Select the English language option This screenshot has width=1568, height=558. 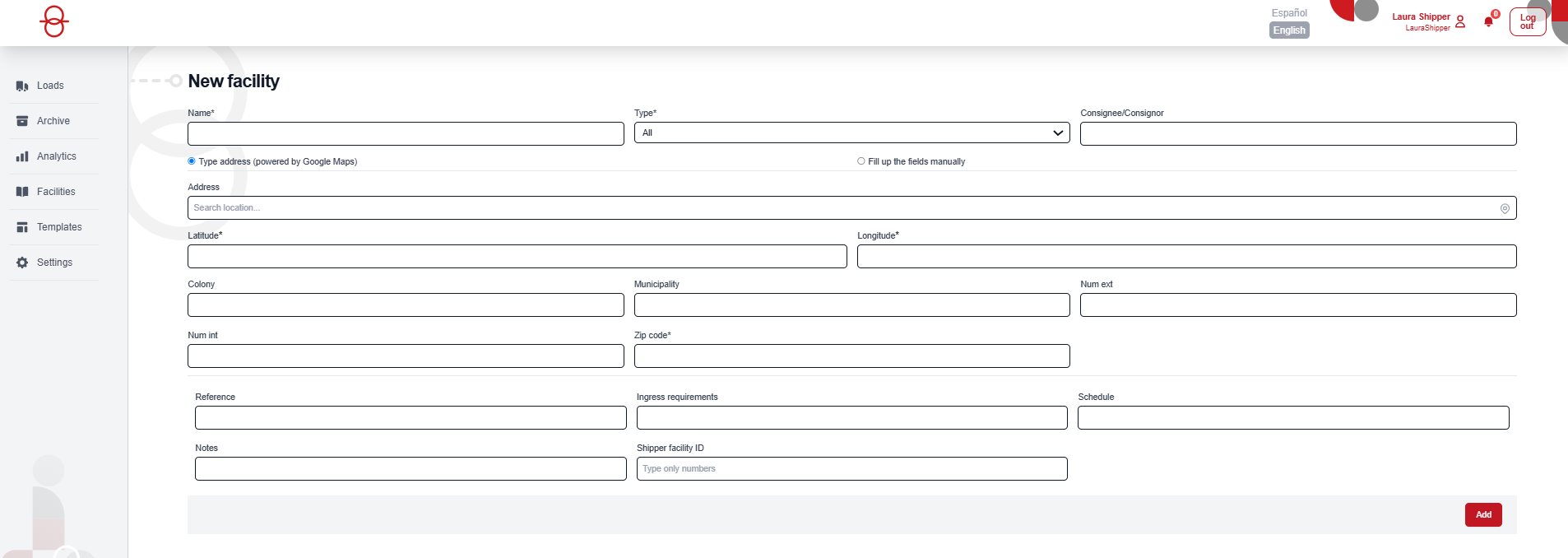1289,30
